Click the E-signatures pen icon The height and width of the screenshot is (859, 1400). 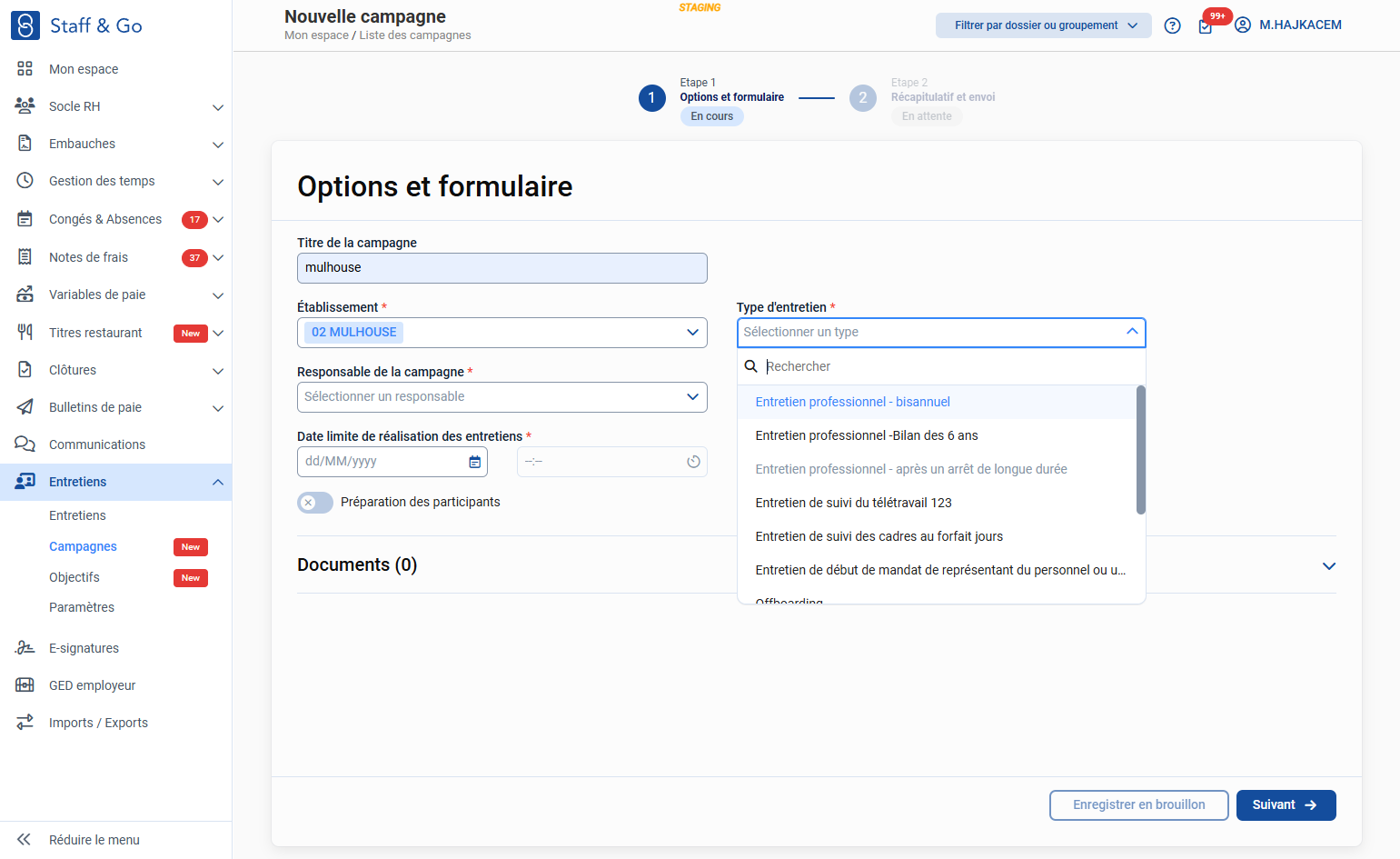coord(25,648)
